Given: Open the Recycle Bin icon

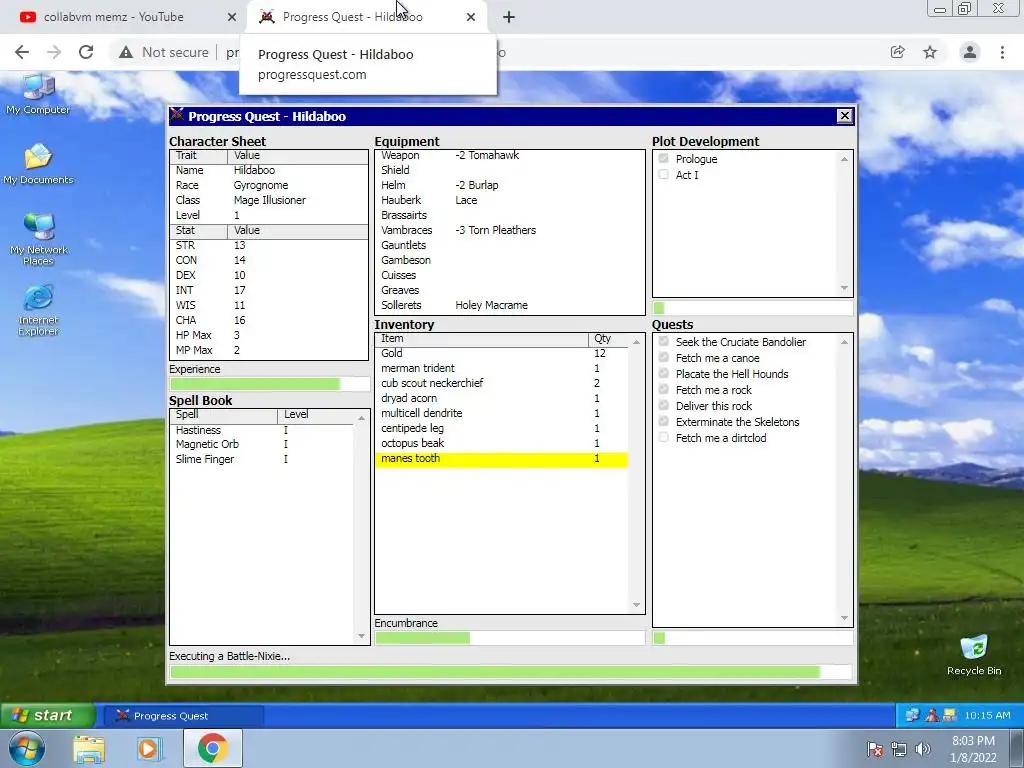Looking at the screenshot, I should tap(974, 655).
